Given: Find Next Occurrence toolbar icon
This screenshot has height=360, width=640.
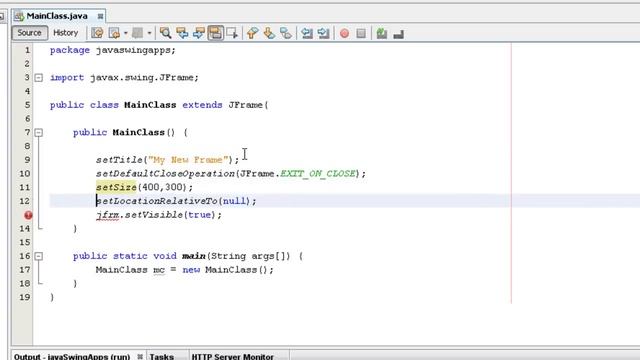Looking at the screenshot, I should (199, 33).
